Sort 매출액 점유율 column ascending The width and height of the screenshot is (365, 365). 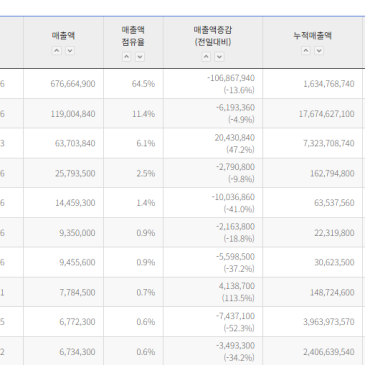[126, 57]
